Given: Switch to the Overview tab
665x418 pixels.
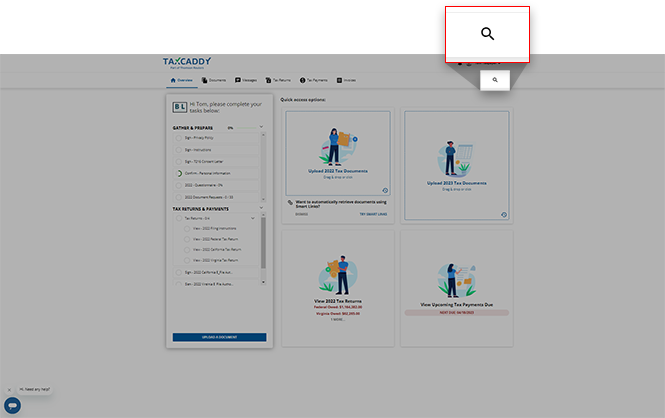Looking at the screenshot, I should (x=182, y=80).
